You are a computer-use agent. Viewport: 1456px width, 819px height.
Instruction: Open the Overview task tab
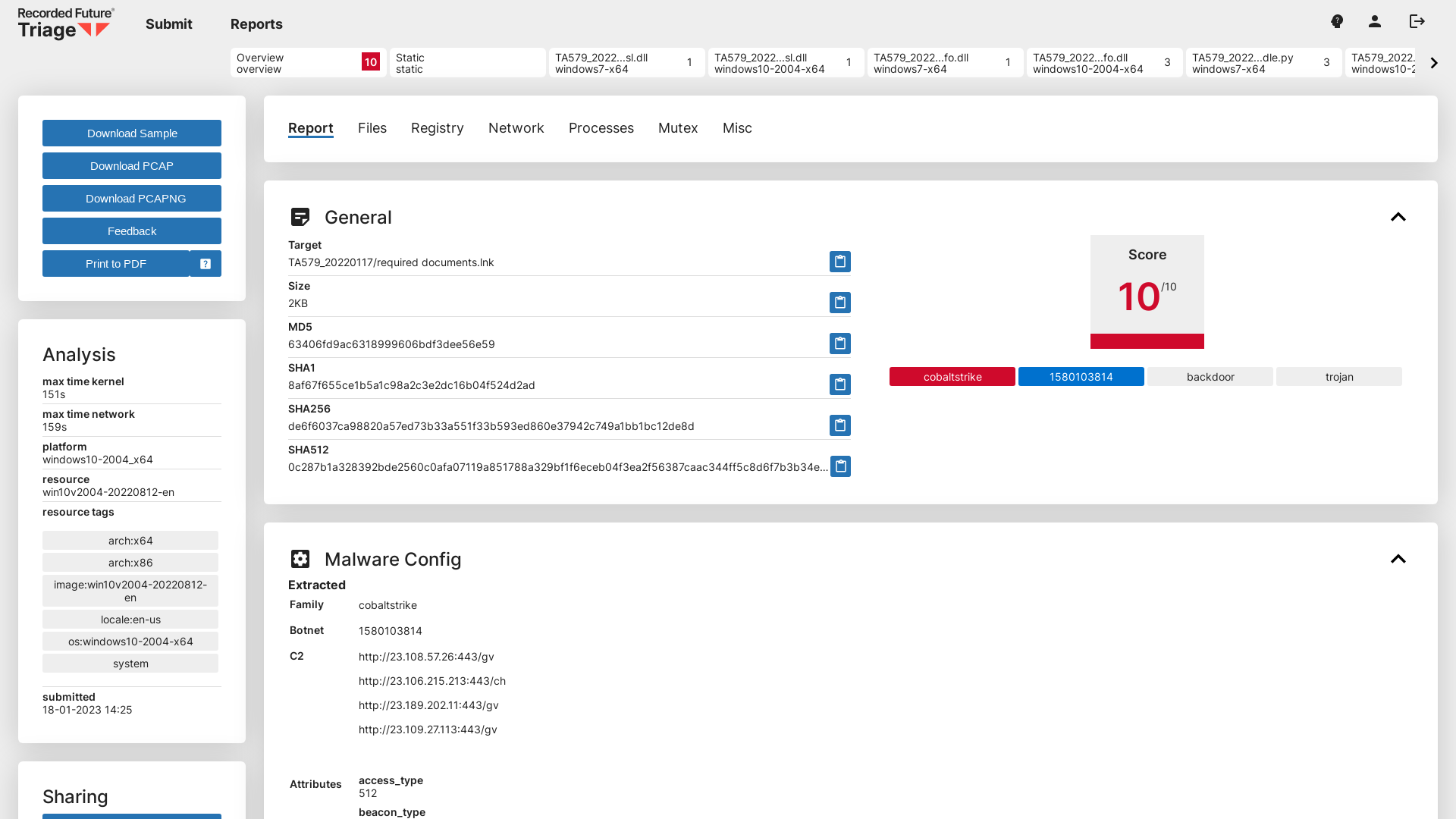[309, 63]
